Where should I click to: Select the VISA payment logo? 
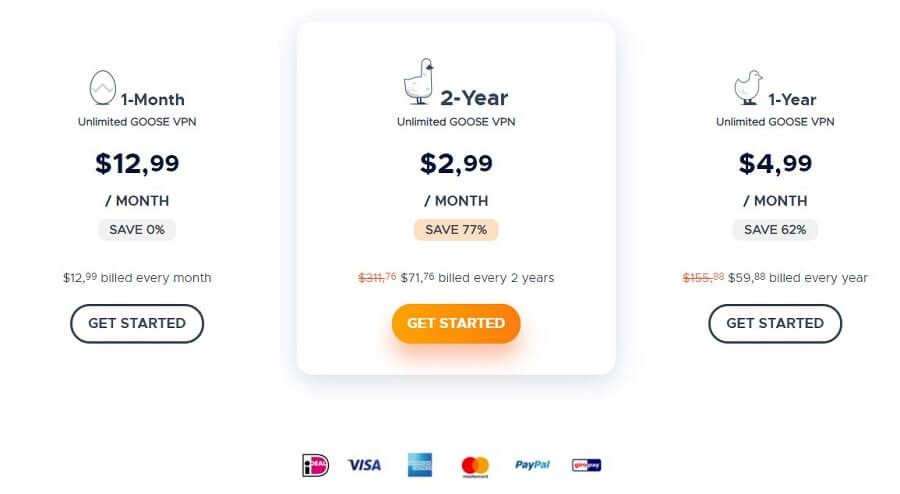364,465
